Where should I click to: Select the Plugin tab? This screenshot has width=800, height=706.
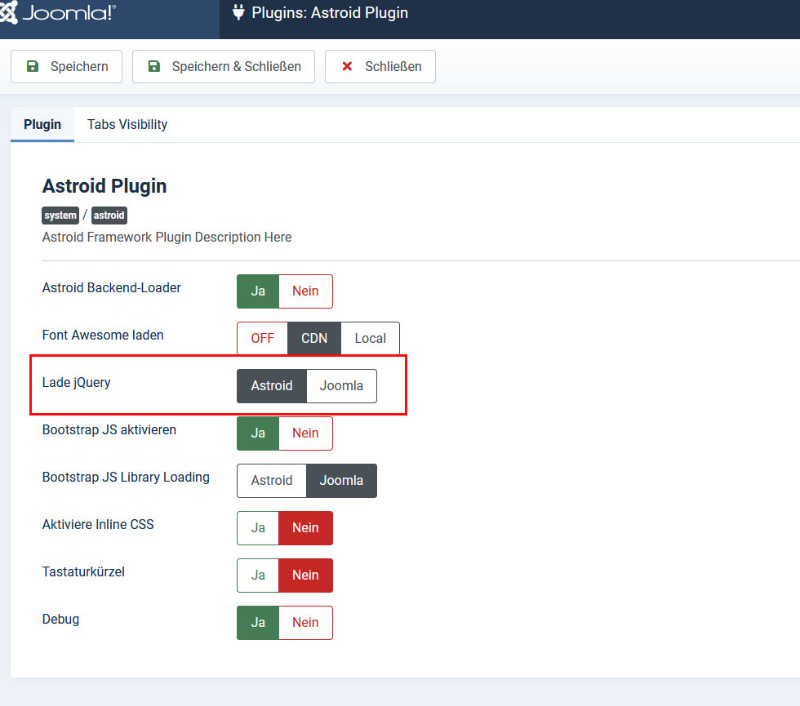coord(42,125)
